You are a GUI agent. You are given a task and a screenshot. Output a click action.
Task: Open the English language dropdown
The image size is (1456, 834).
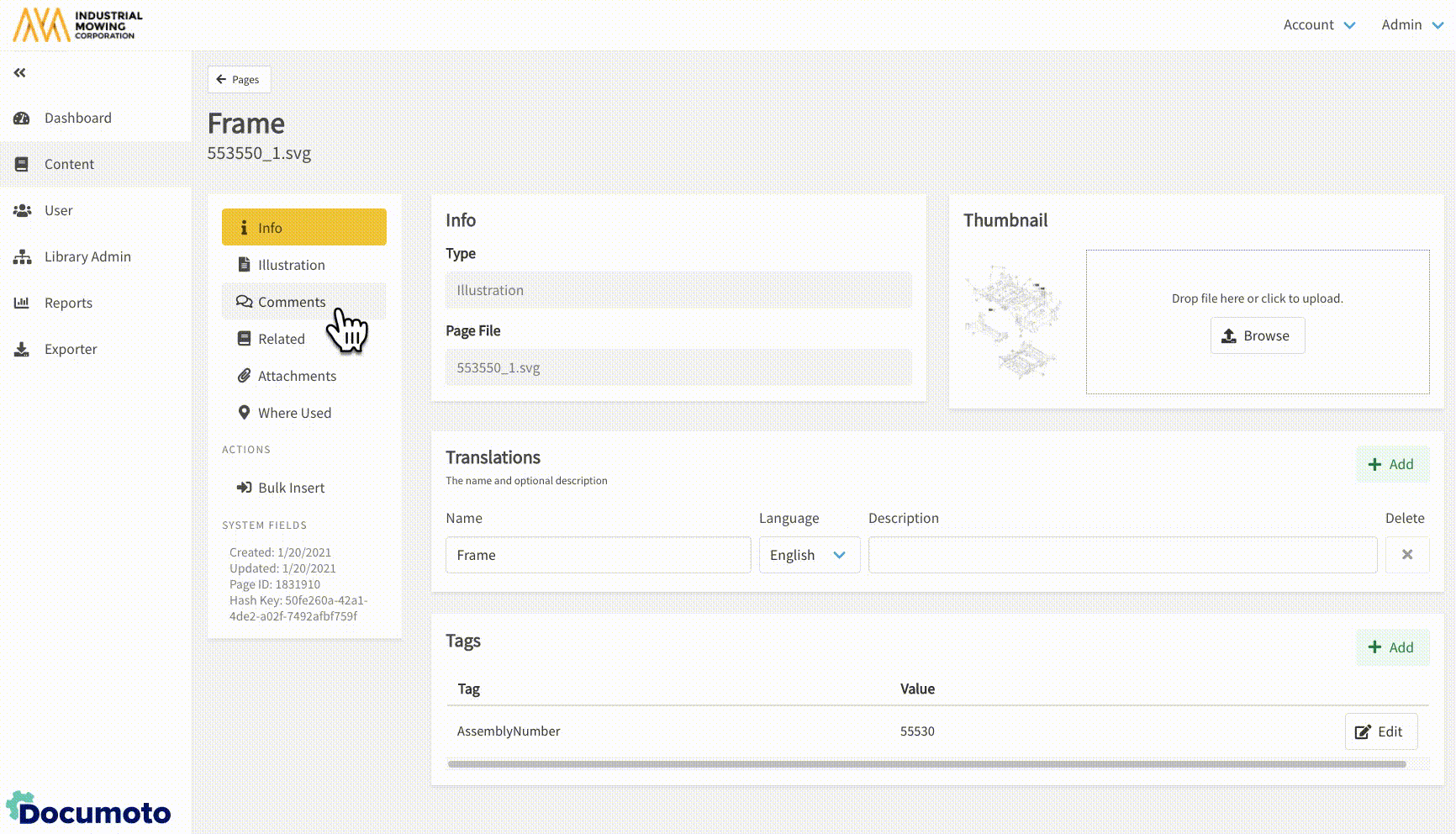coord(809,555)
